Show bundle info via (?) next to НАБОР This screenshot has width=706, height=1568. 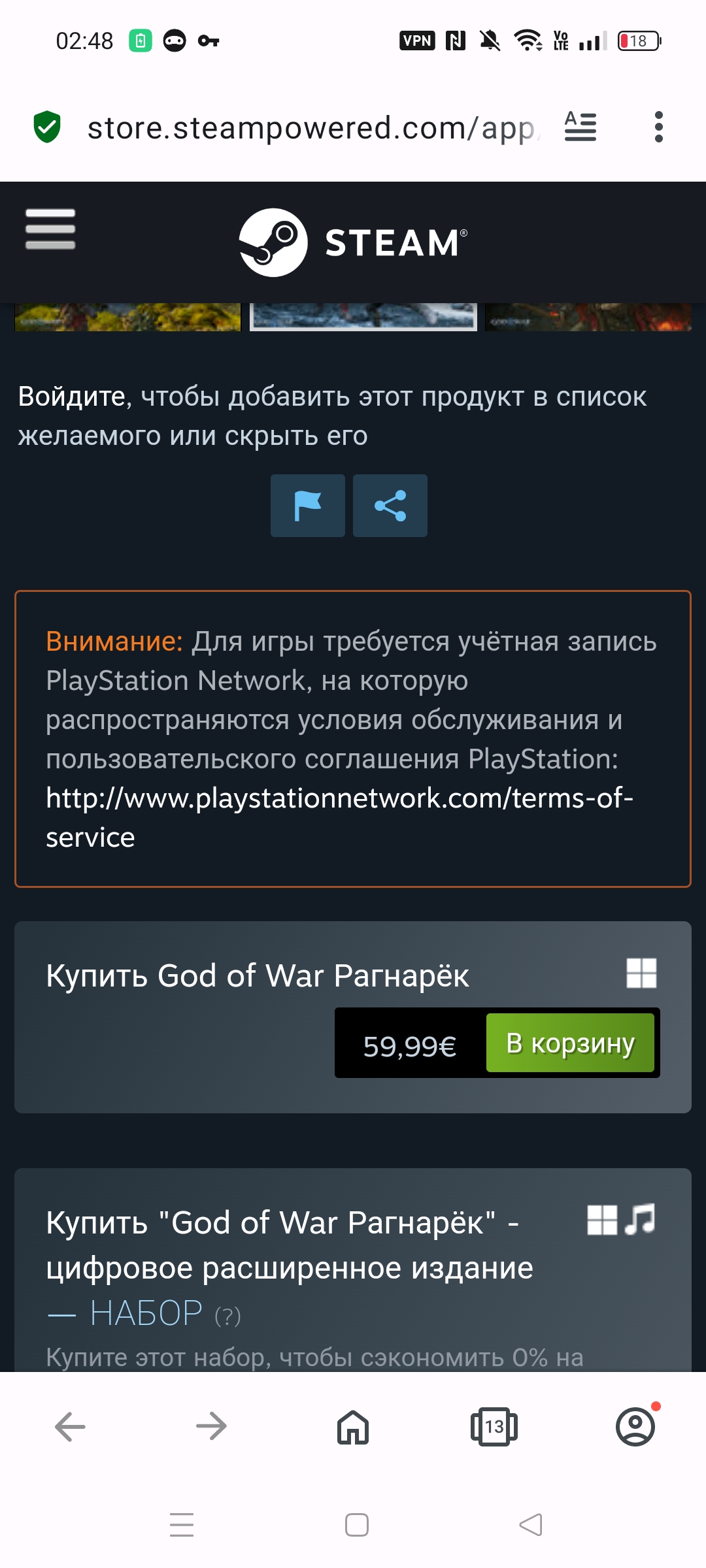(228, 1316)
